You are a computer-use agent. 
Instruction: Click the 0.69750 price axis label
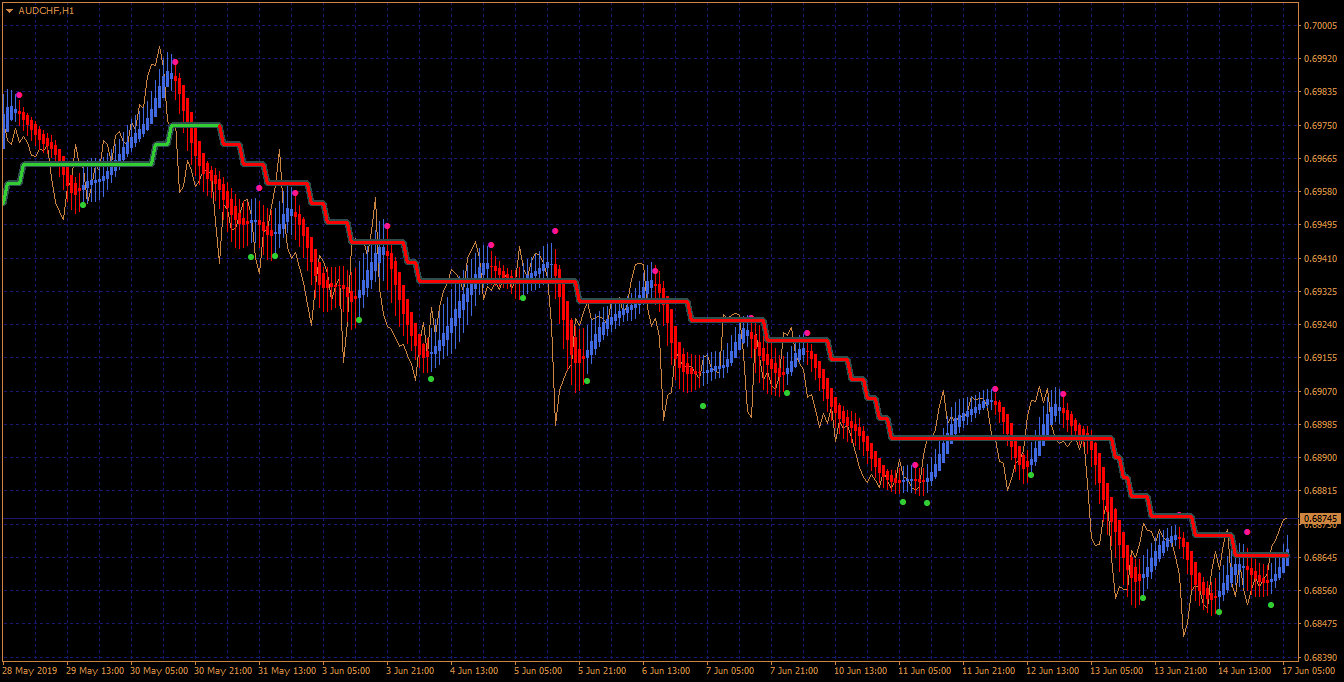(x=1319, y=125)
